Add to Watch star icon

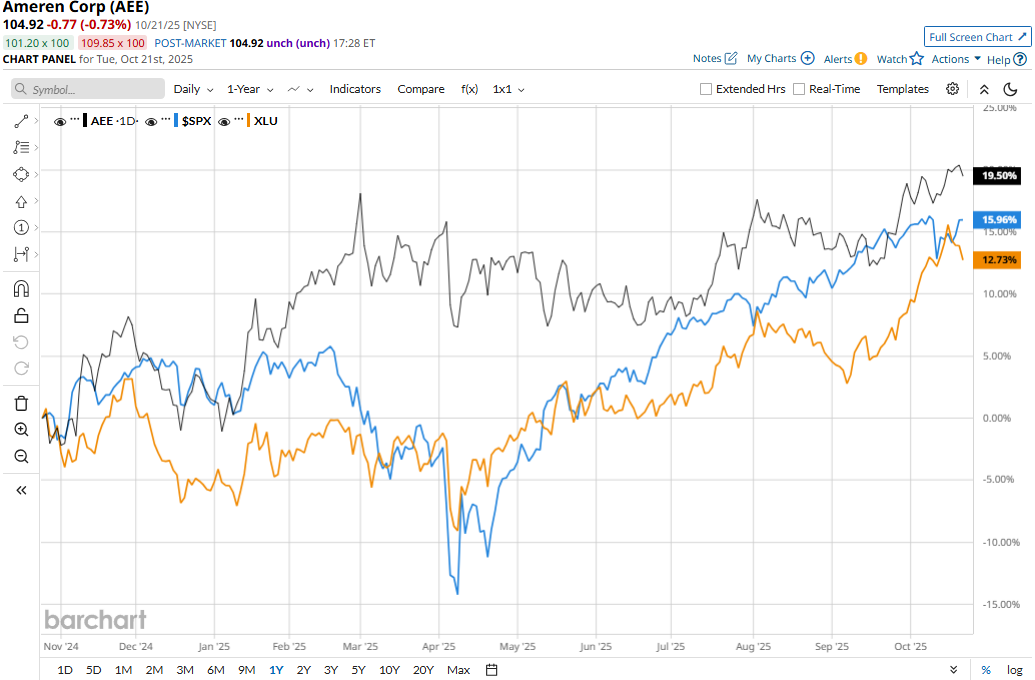tap(916, 59)
